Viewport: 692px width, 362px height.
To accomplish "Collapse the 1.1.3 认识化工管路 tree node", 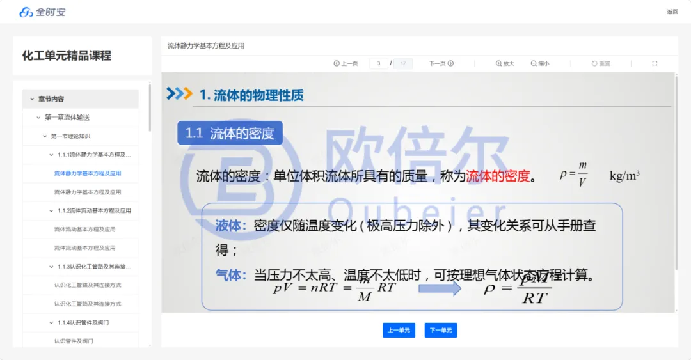I will coord(51,267).
